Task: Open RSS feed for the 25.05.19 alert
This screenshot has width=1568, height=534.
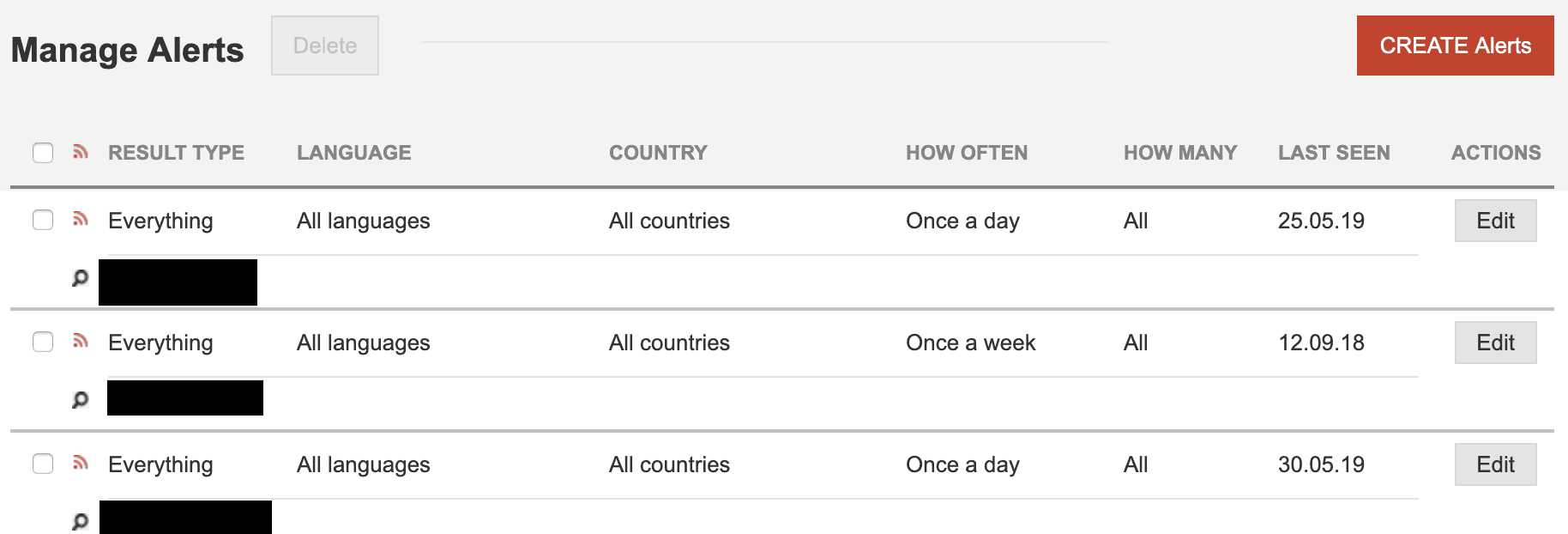Action: 81,219
